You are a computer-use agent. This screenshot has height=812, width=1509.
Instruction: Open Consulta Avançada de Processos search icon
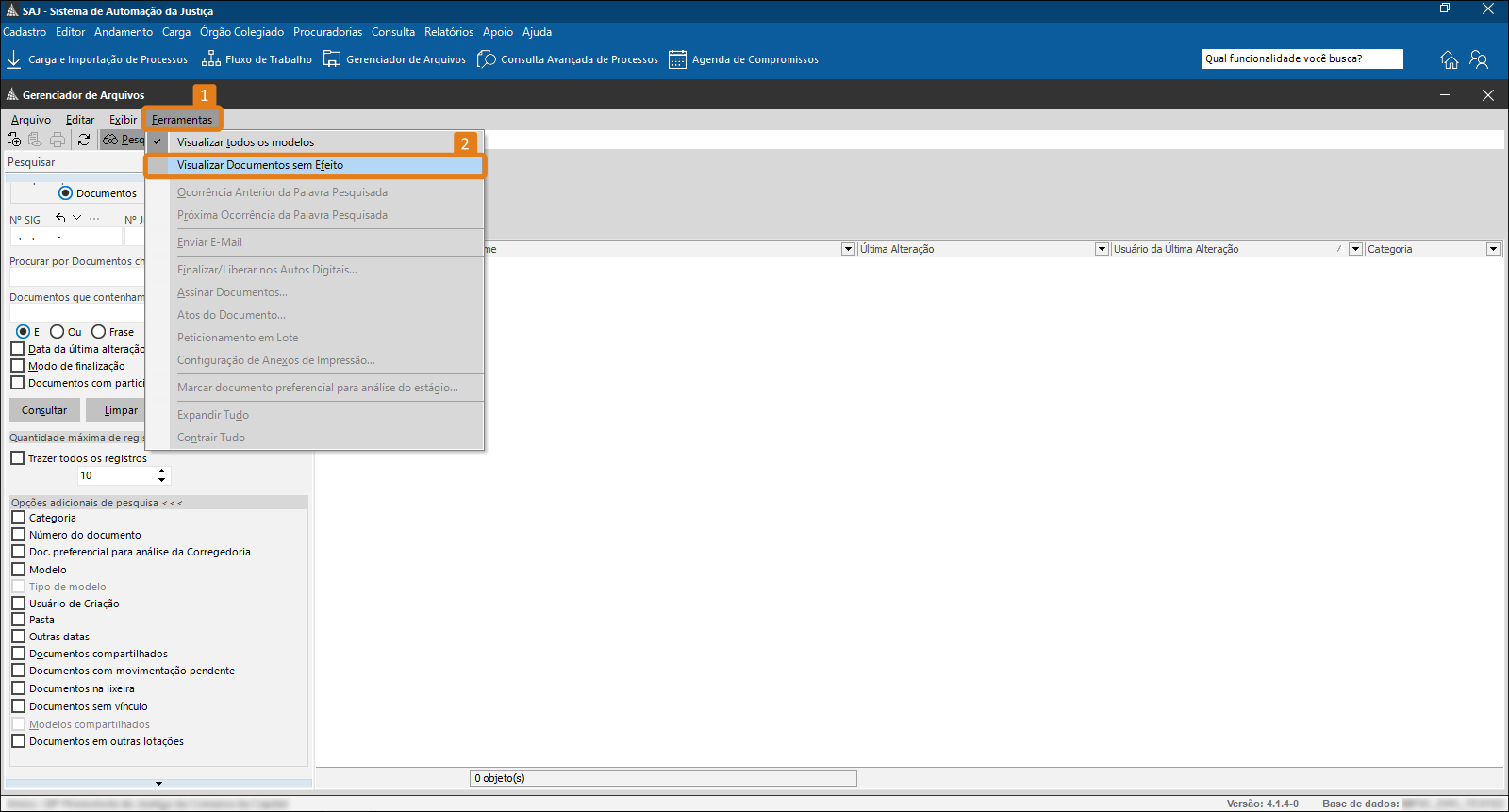pos(487,59)
